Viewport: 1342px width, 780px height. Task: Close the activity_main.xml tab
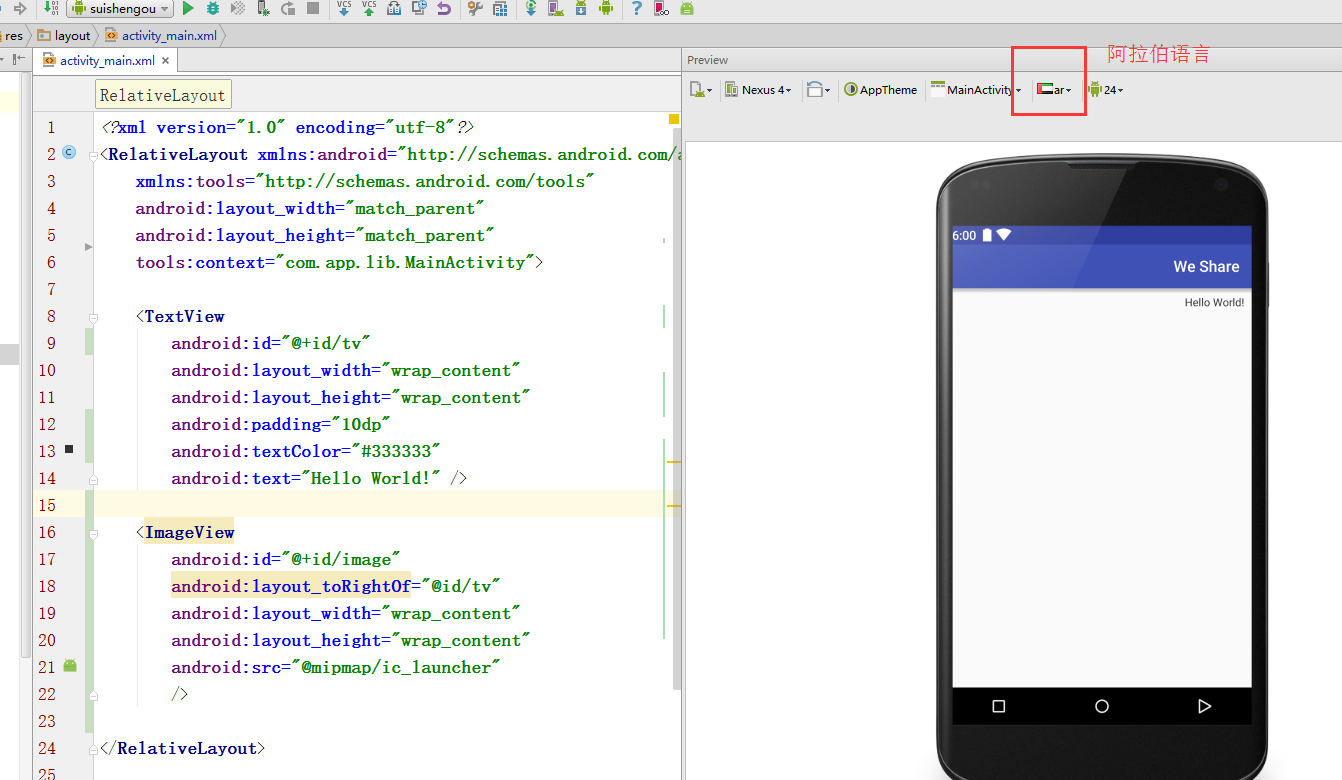165,61
